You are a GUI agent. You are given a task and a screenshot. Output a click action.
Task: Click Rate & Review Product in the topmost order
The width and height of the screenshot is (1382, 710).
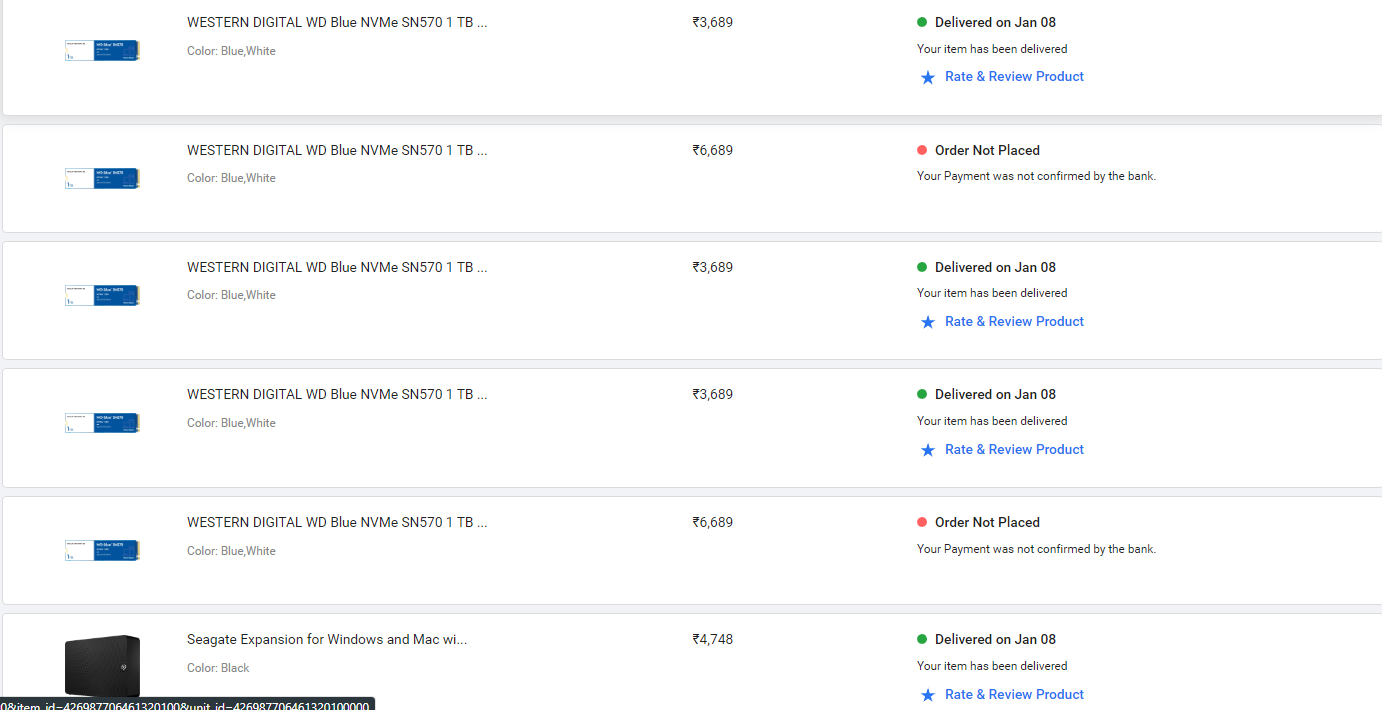tap(1014, 76)
